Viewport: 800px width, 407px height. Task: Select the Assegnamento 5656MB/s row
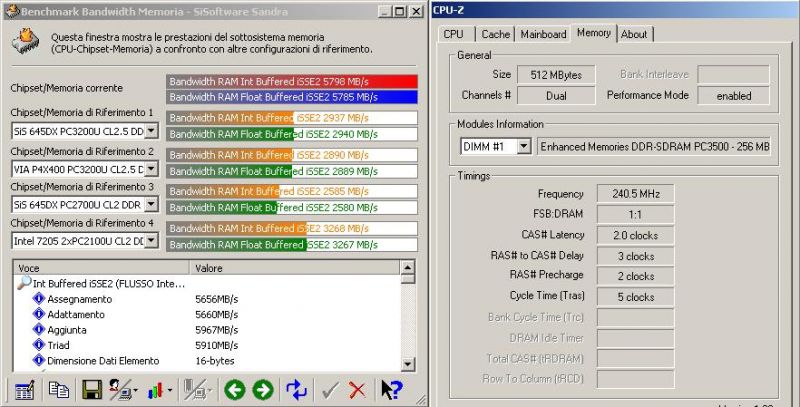click(207, 299)
